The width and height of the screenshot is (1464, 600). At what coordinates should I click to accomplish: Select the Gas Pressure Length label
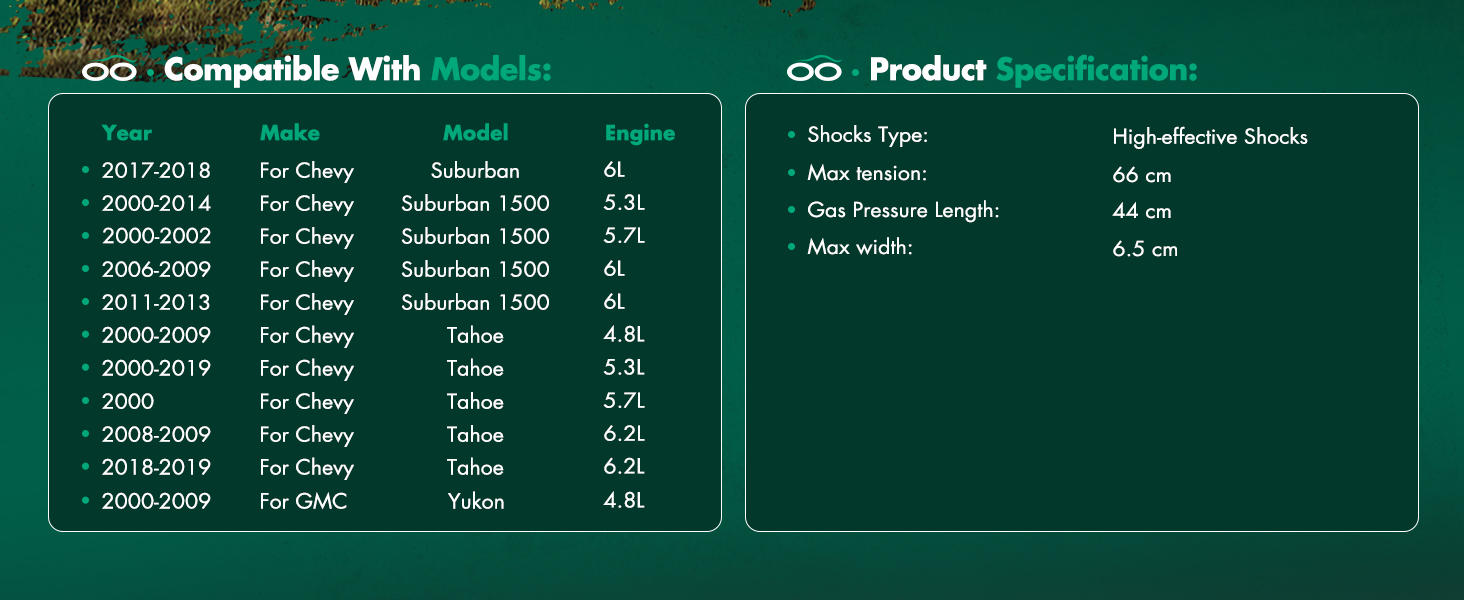pyautogui.click(x=903, y=211)
